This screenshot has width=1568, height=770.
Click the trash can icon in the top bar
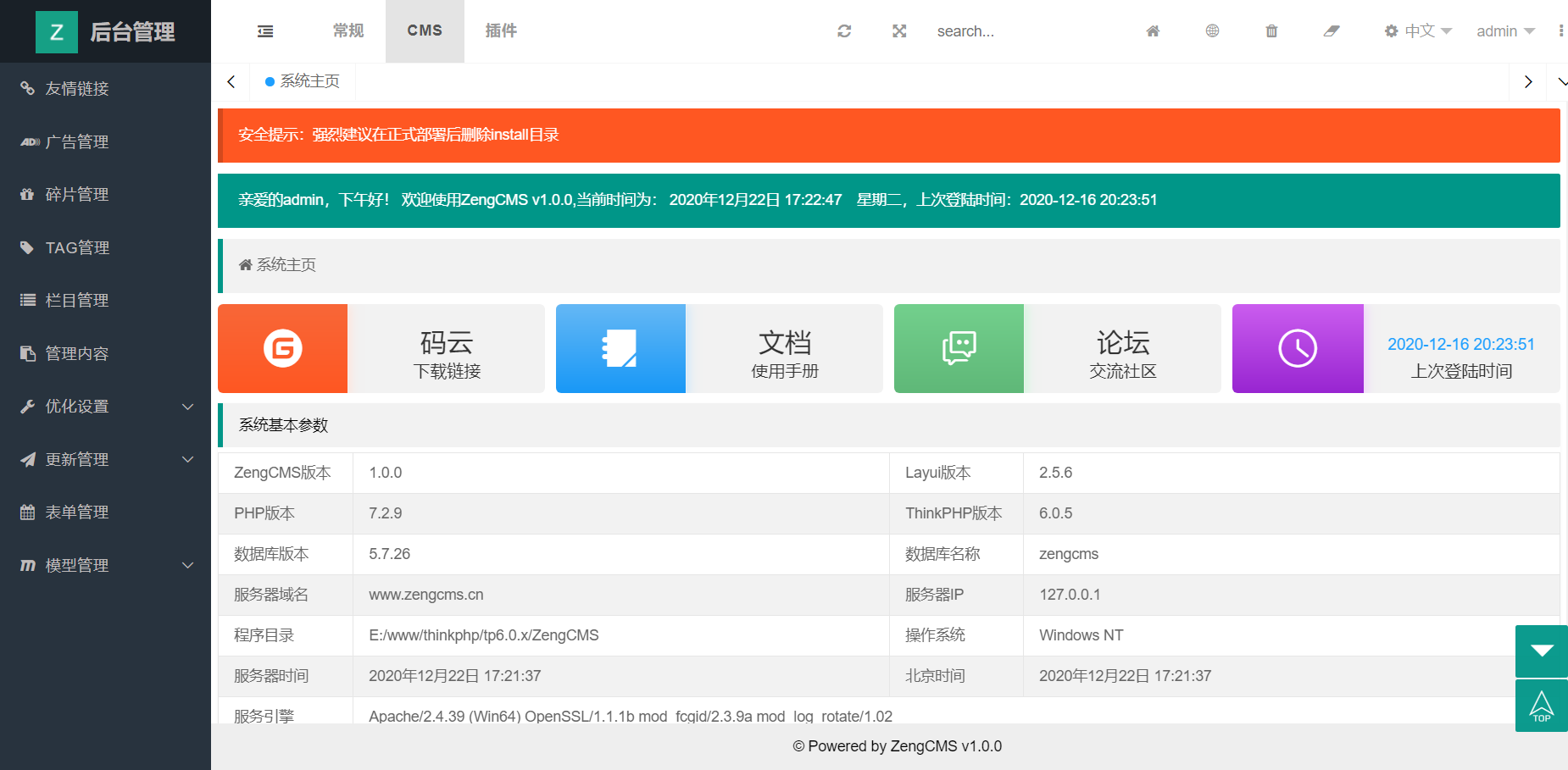1271,31
